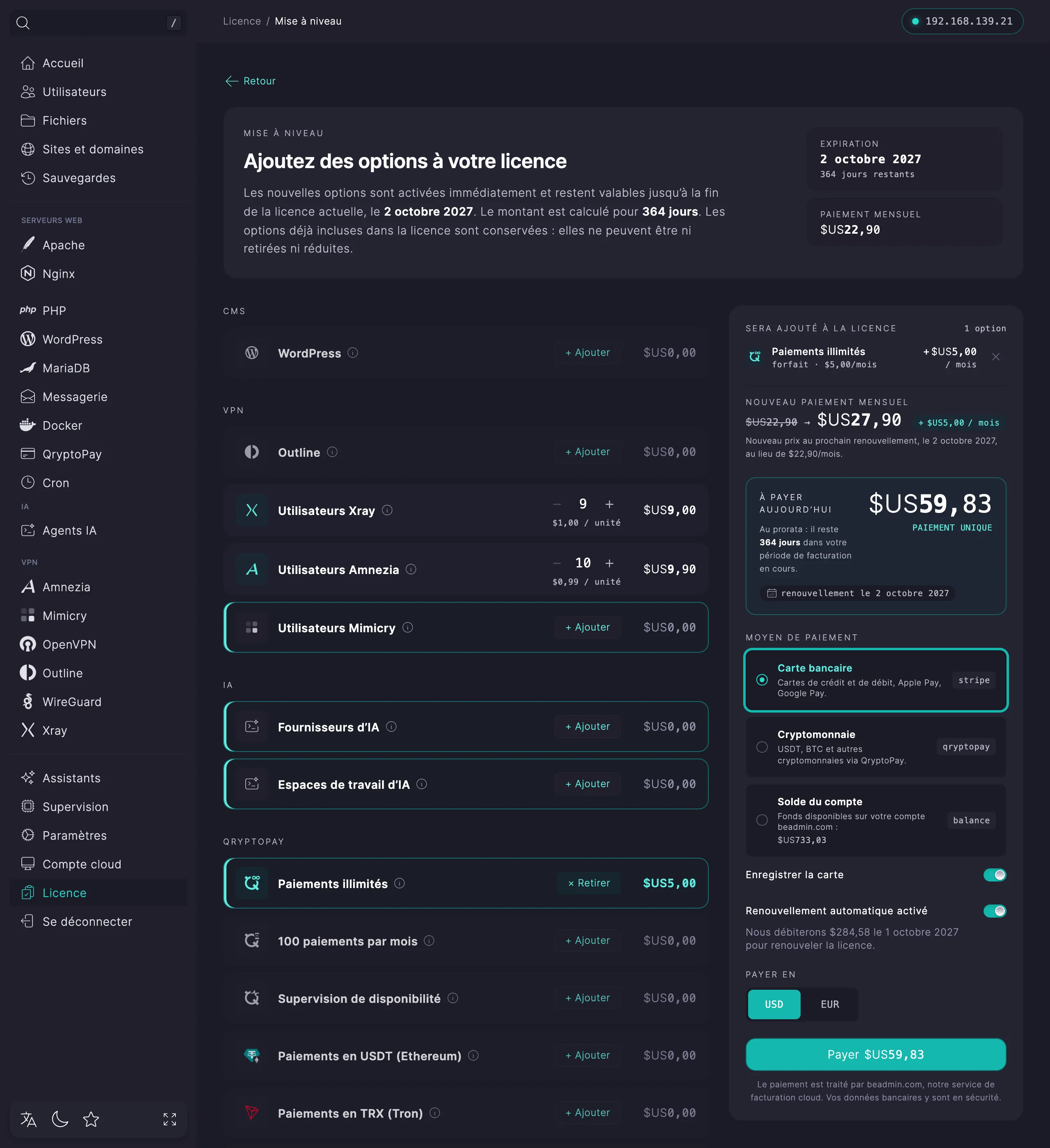Screen dimensions: 1050x1148
Task: Decrease Utilisateurs Xray quantity
Action: click(557, 504)
